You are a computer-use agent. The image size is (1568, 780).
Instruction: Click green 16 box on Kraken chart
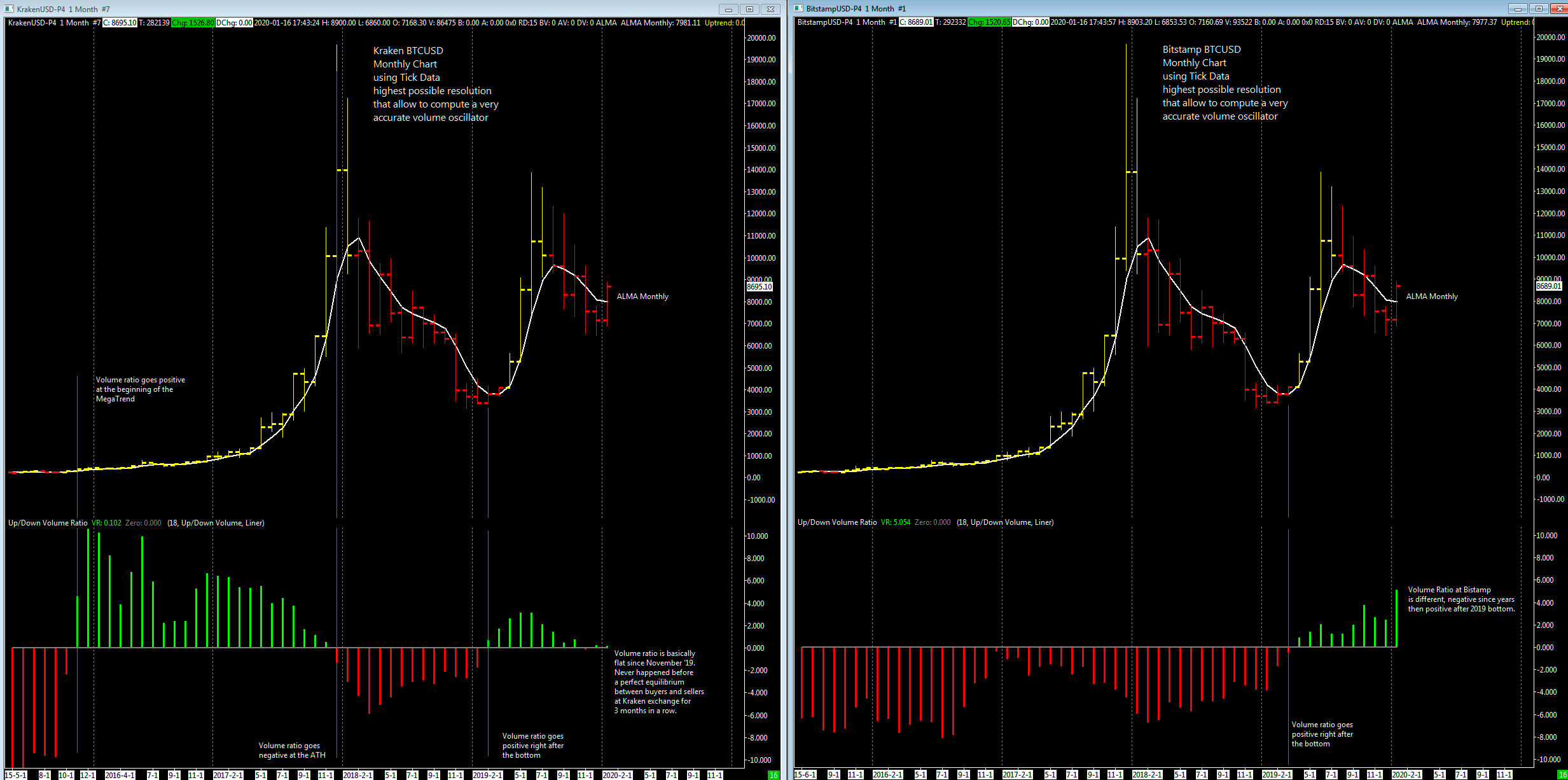[x=774, y=775]
